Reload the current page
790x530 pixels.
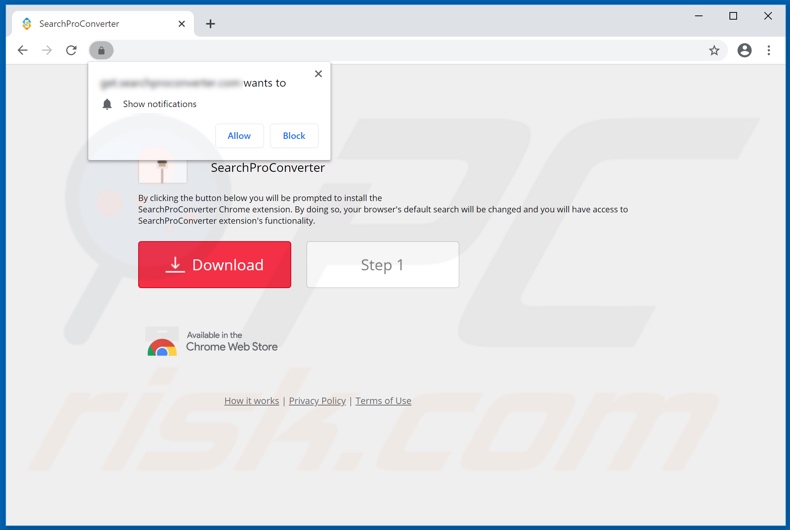tap(72, 50)
